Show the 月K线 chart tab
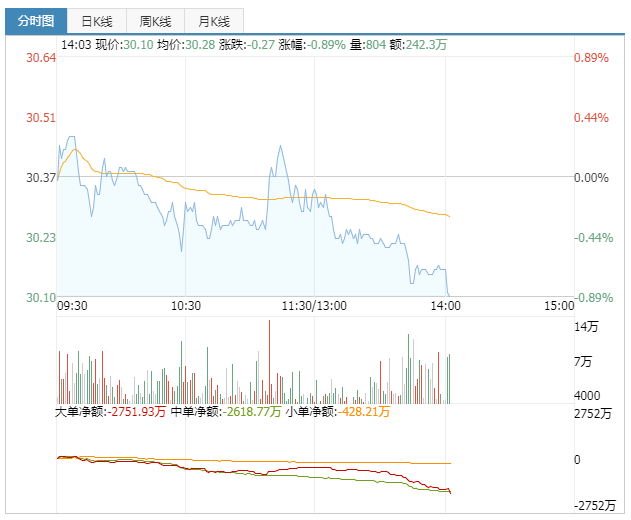This screenshot has height=520, width=631. (213, 21)
